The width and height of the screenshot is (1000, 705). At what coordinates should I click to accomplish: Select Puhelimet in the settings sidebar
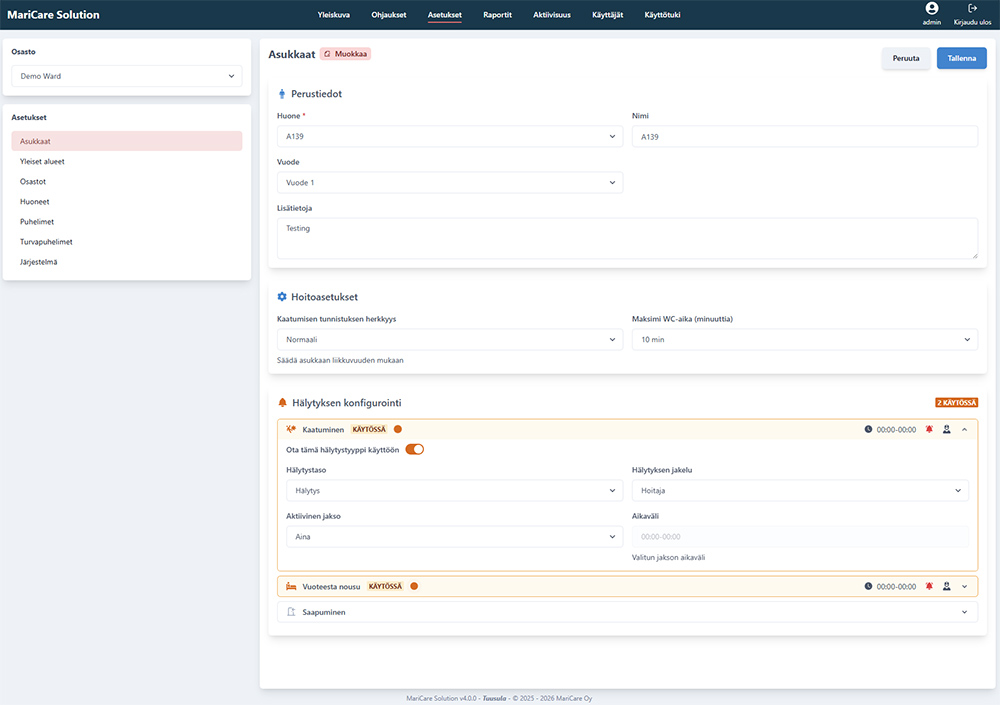point(38,222)
